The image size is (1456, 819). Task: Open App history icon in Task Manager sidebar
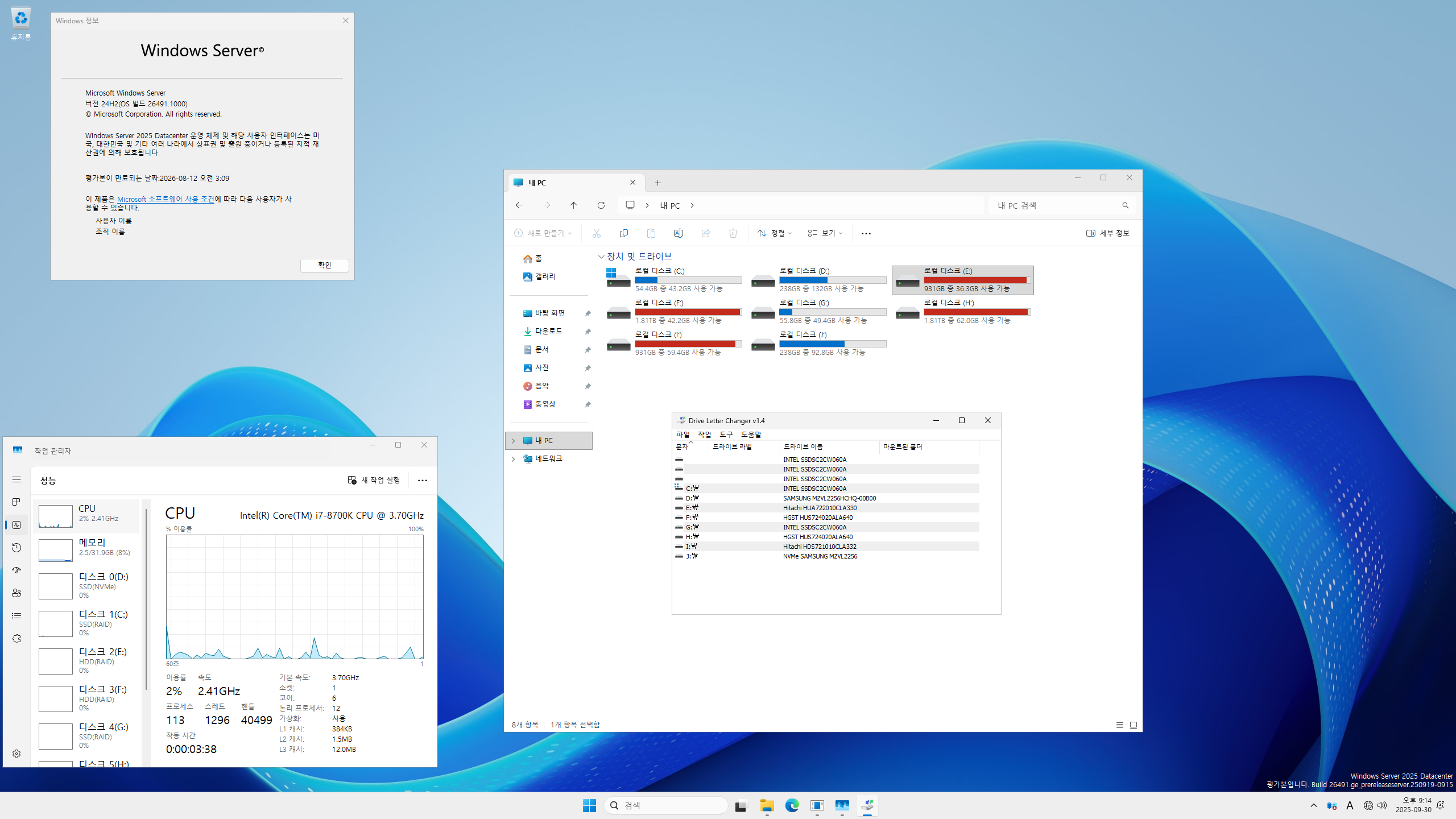16,547
